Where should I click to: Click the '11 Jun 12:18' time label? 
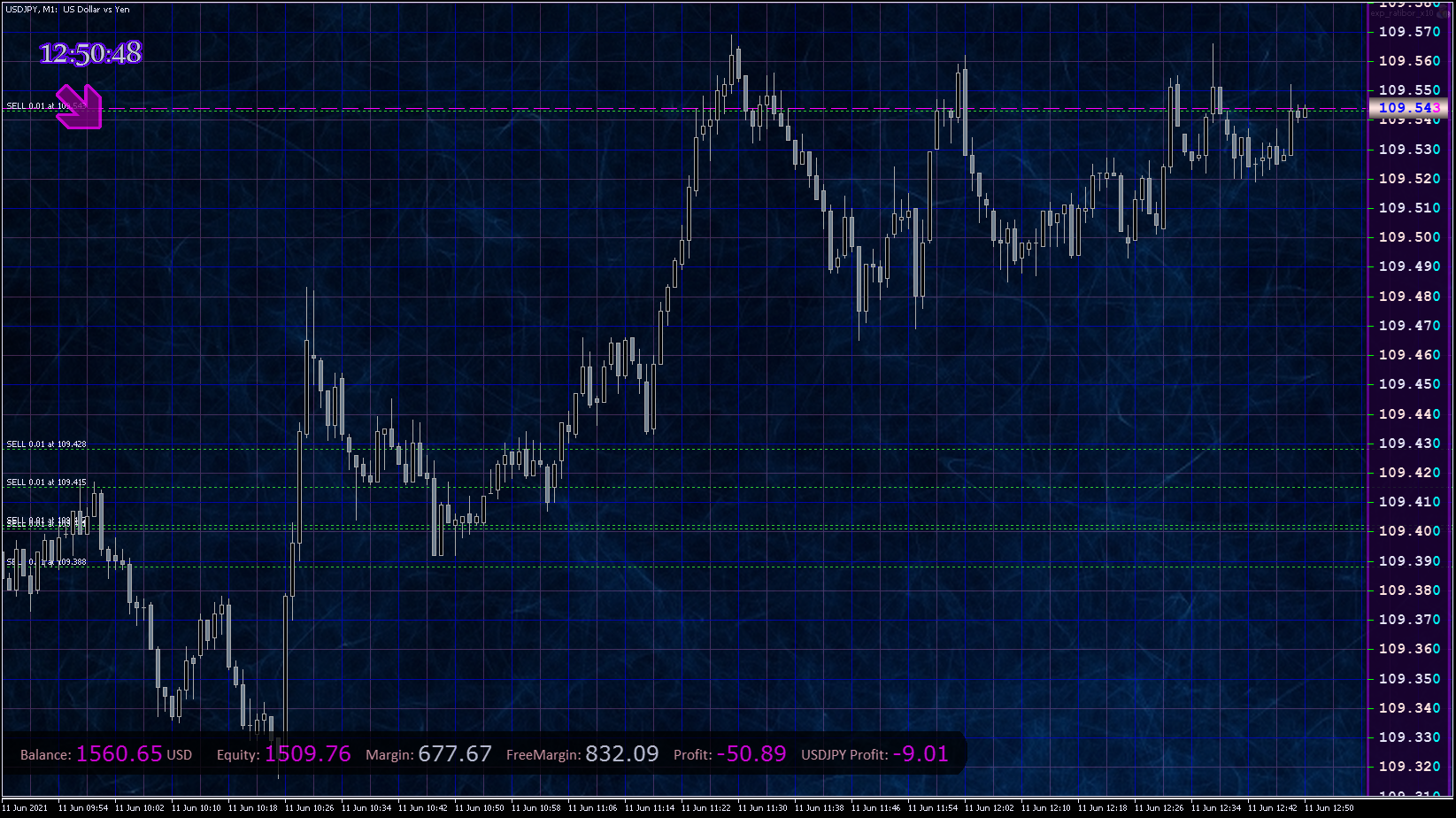1103,807
